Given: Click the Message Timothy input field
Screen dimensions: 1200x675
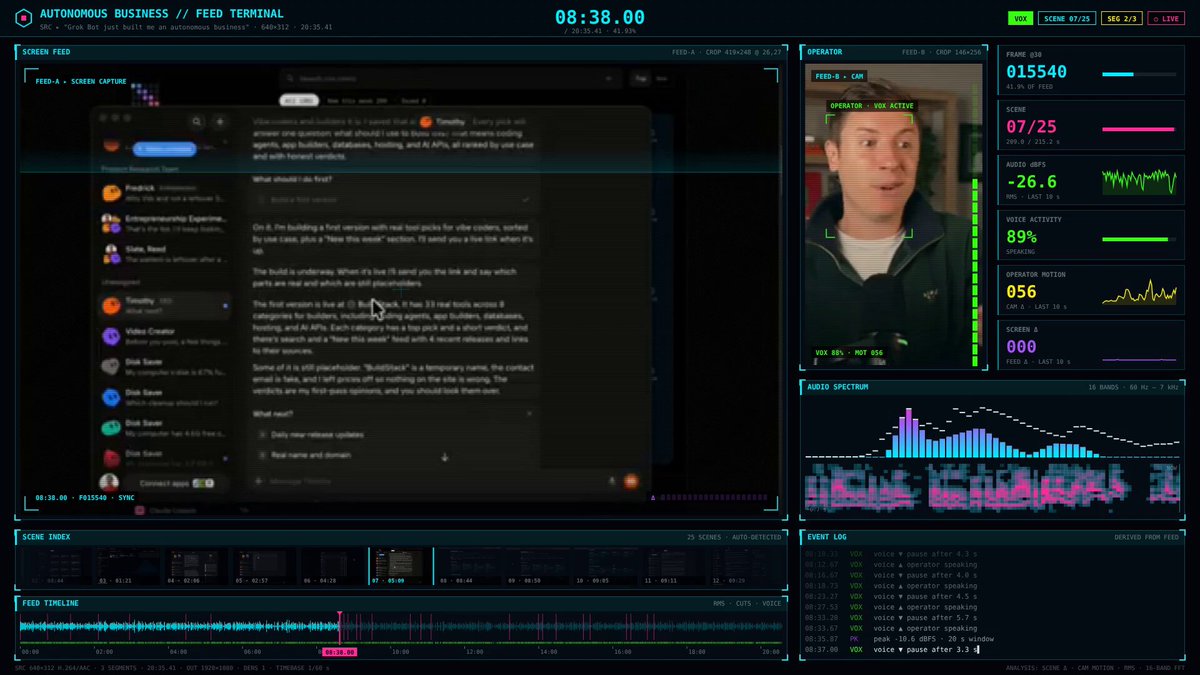Looking at the screenshot, I should point(432,481).
